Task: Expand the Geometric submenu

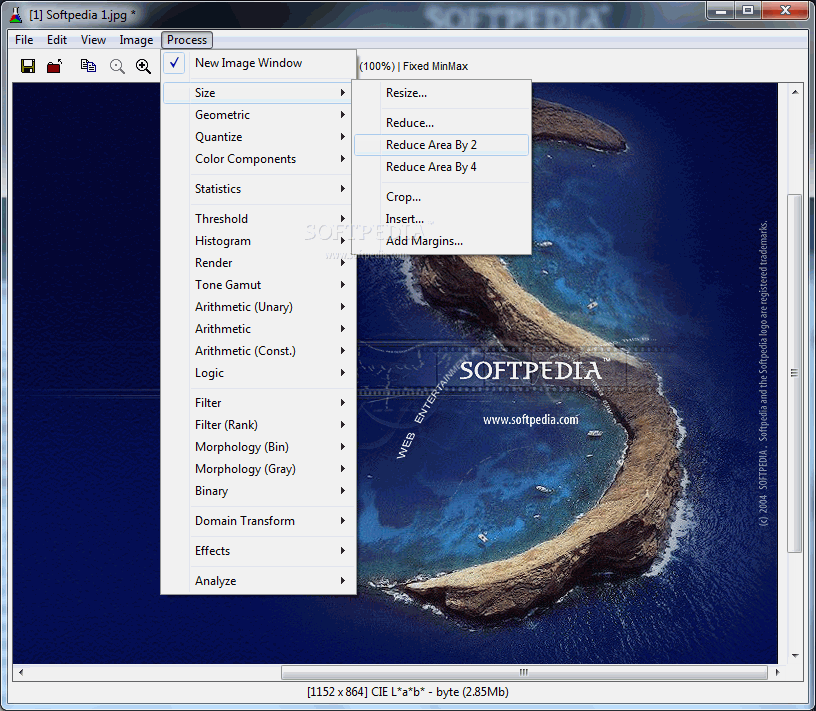Action: click(259, 115)
